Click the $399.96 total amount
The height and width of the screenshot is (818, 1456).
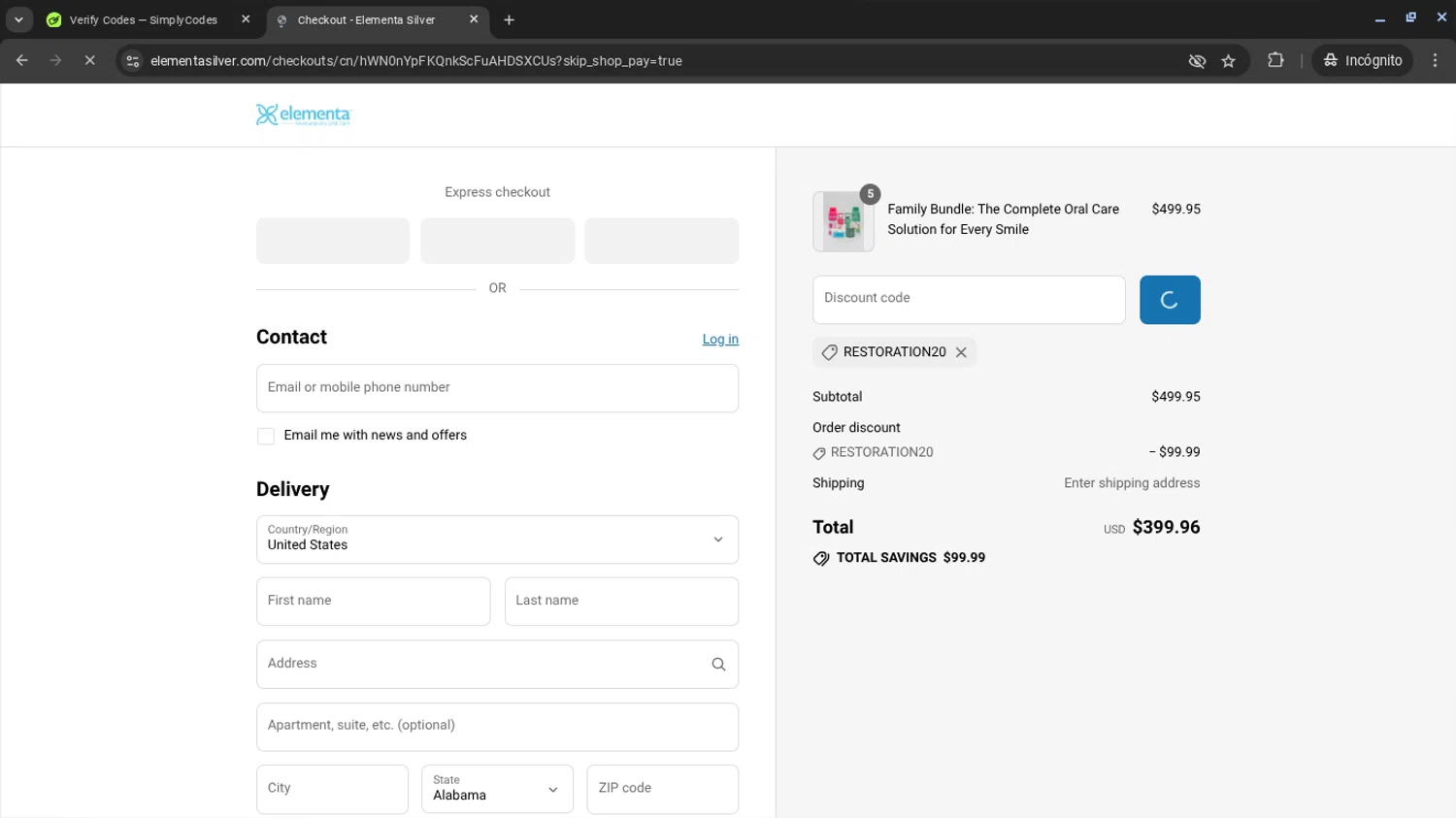1166,527
